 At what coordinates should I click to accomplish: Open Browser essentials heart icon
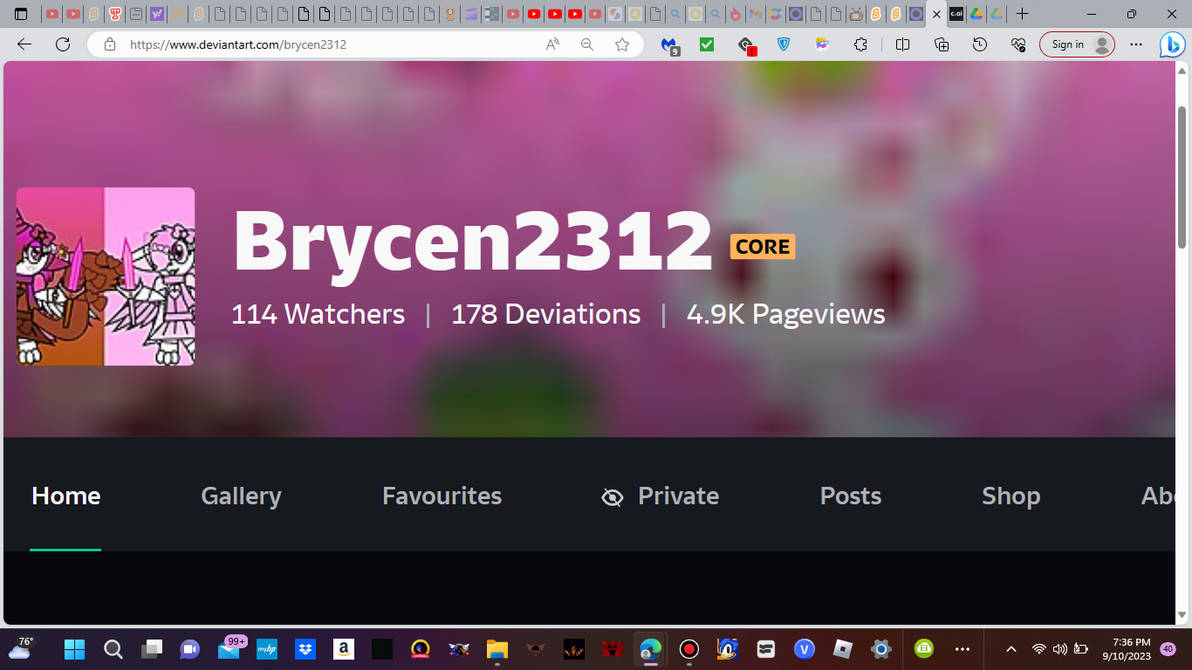coord(1019,45)
